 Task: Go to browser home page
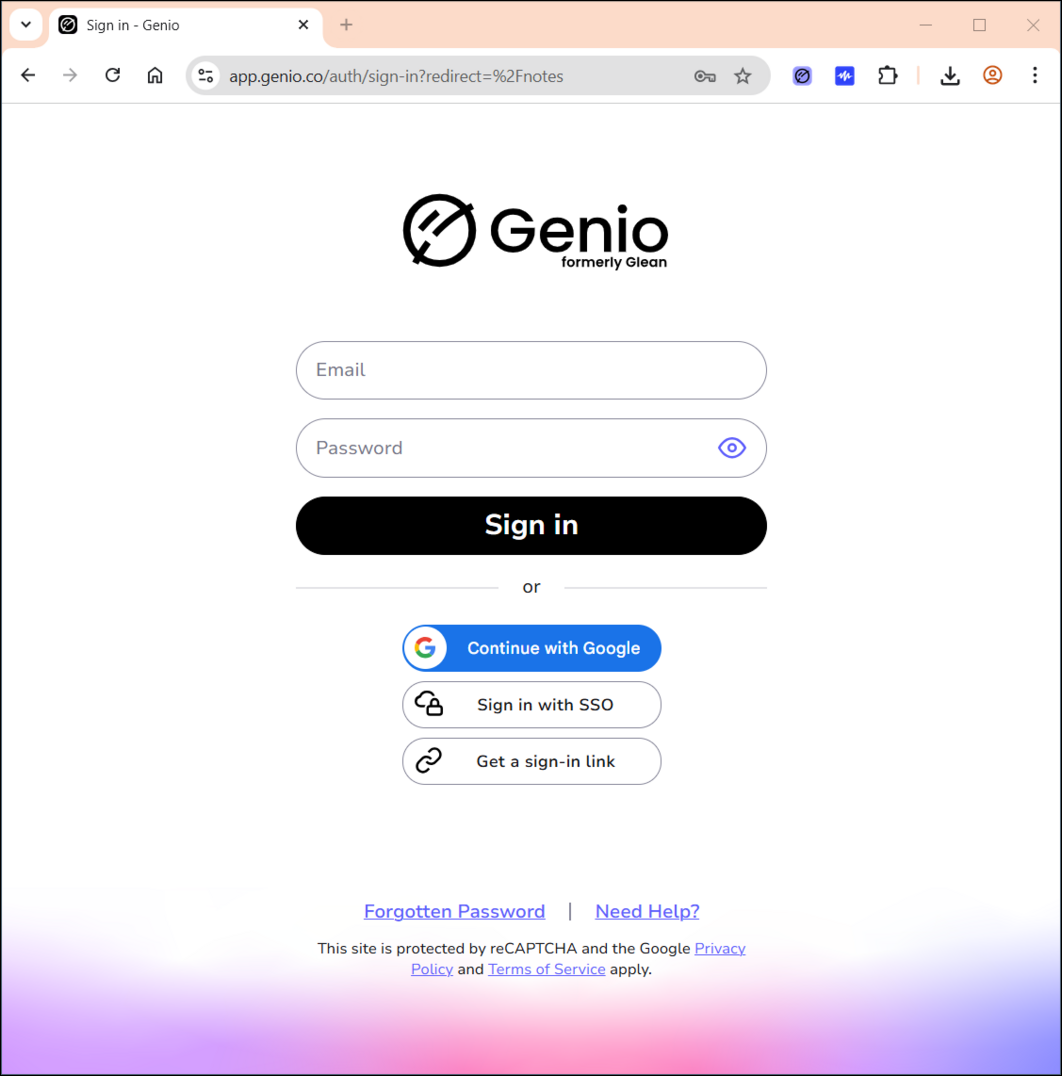(155, 75)
